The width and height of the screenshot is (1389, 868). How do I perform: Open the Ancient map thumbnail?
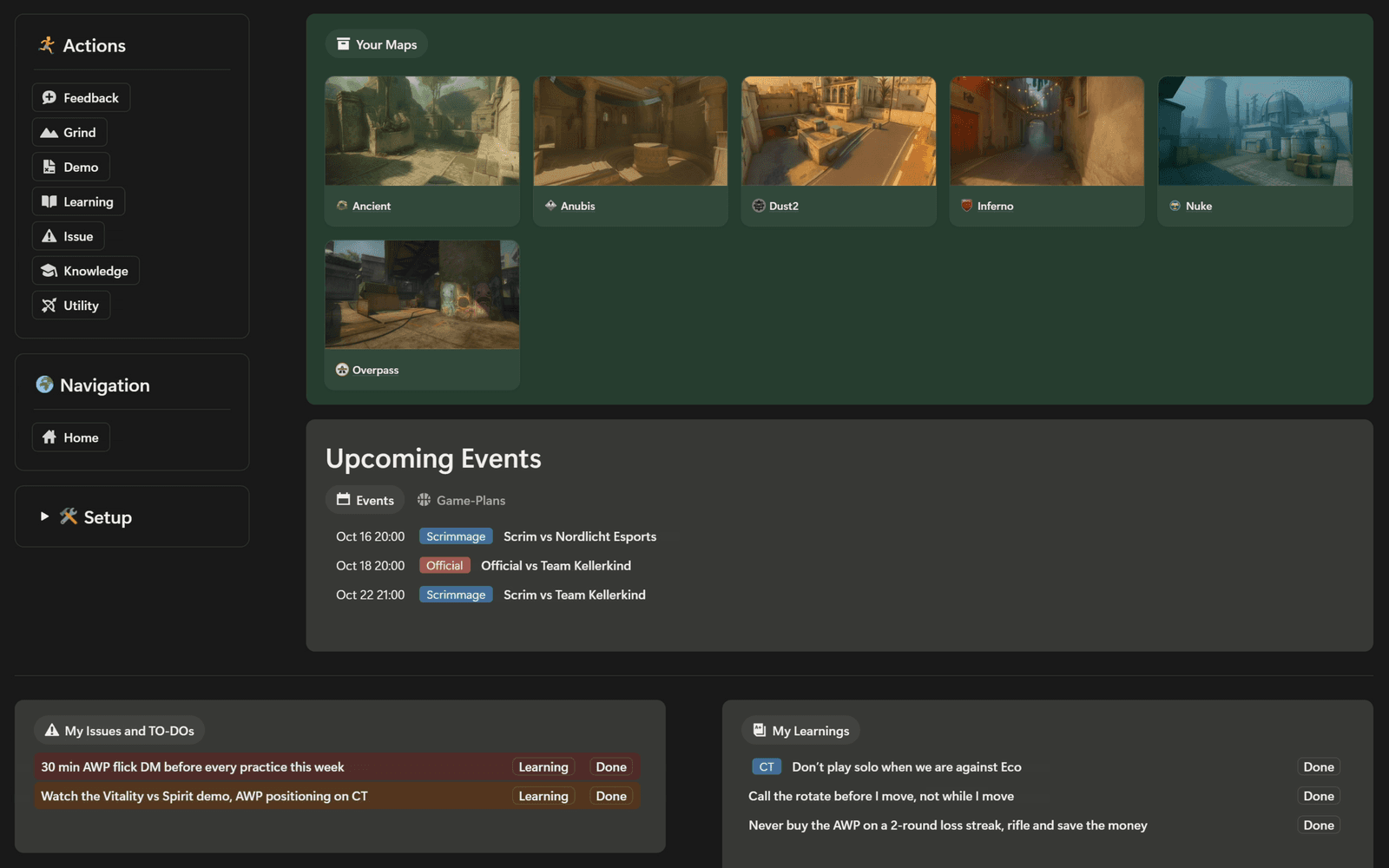[x=422, y=131]
